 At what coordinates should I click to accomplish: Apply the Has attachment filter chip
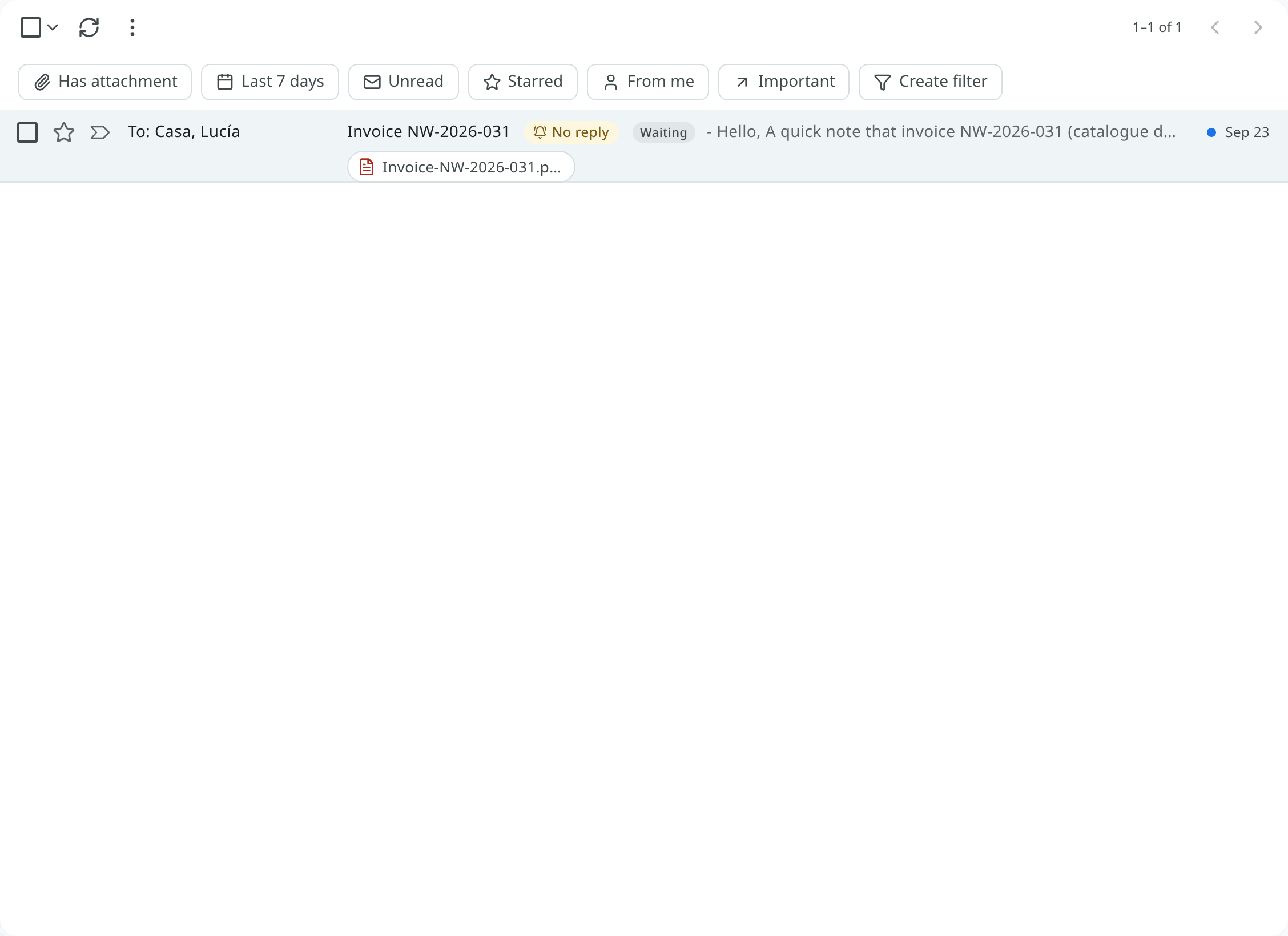[x=105, y=82]
